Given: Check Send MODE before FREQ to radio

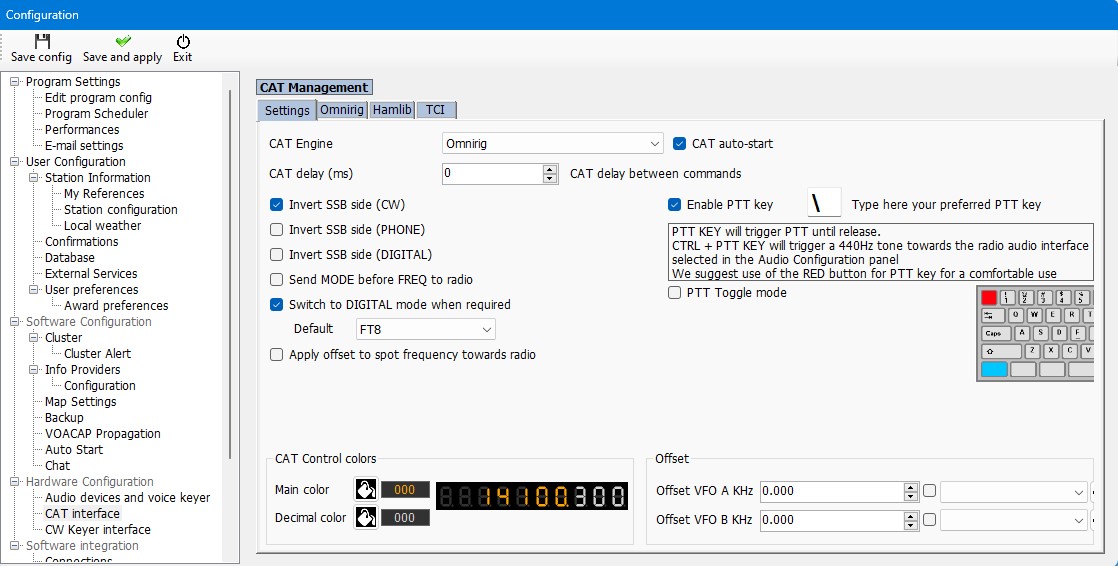Looking at the screenshot, I should coord(277,279).
